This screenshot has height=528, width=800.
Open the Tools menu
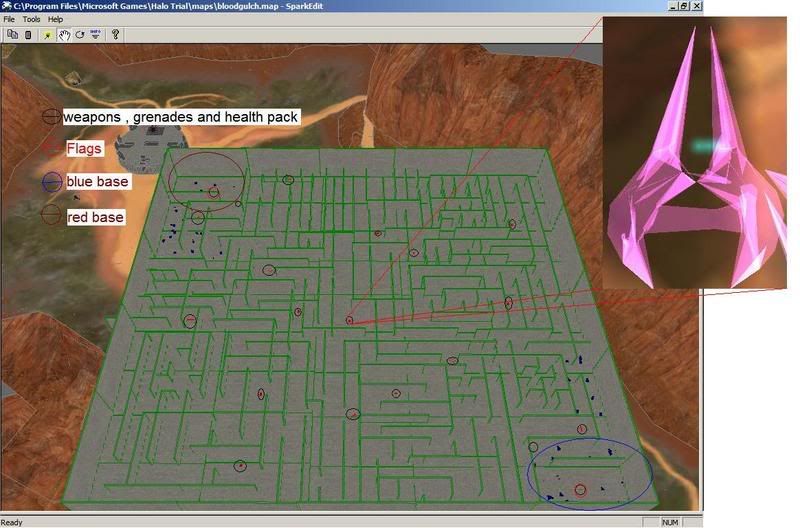[31, 19]
